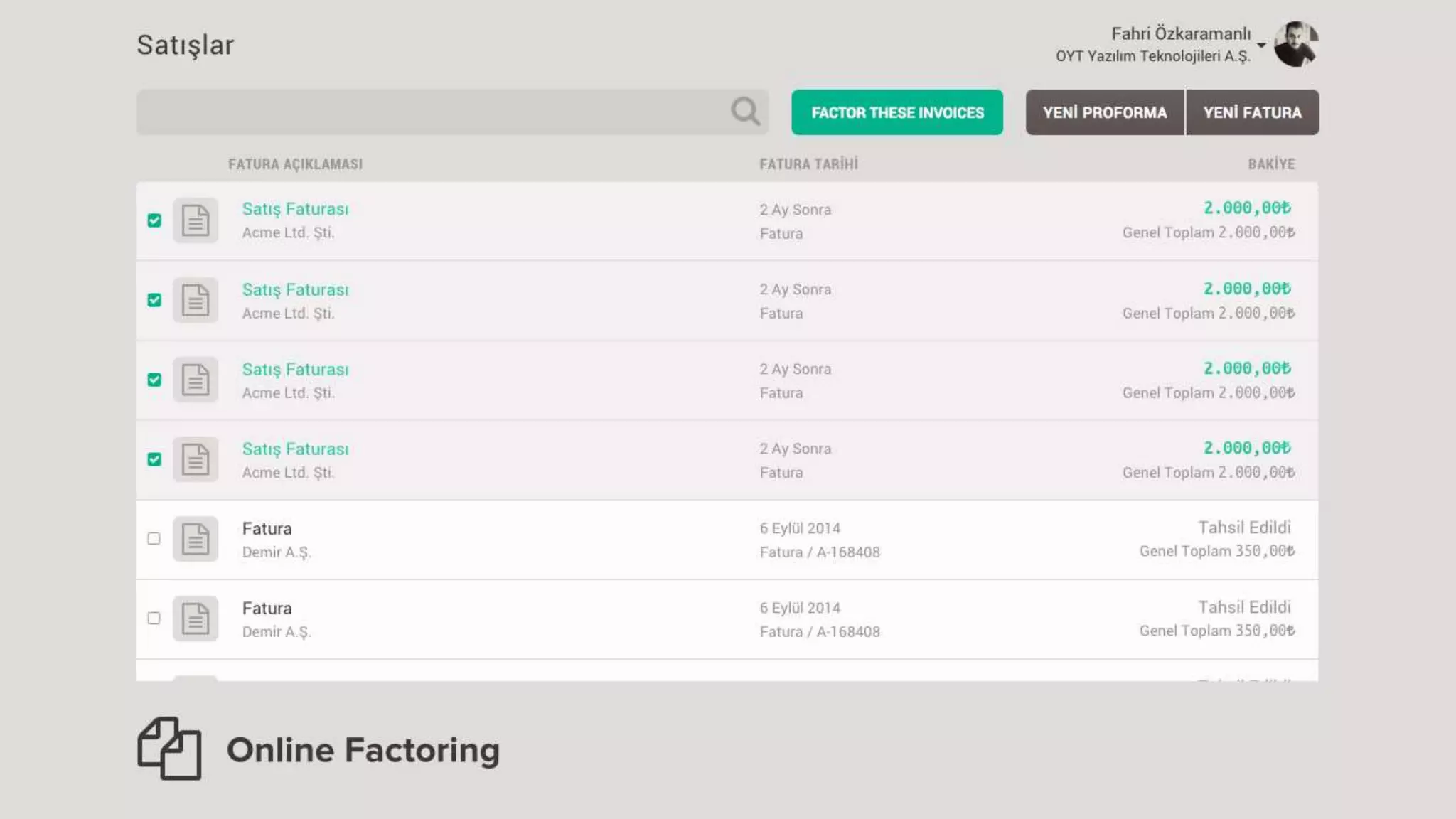Click the Yeni Fatura button
The image size is (1456, 819).
1253,112
